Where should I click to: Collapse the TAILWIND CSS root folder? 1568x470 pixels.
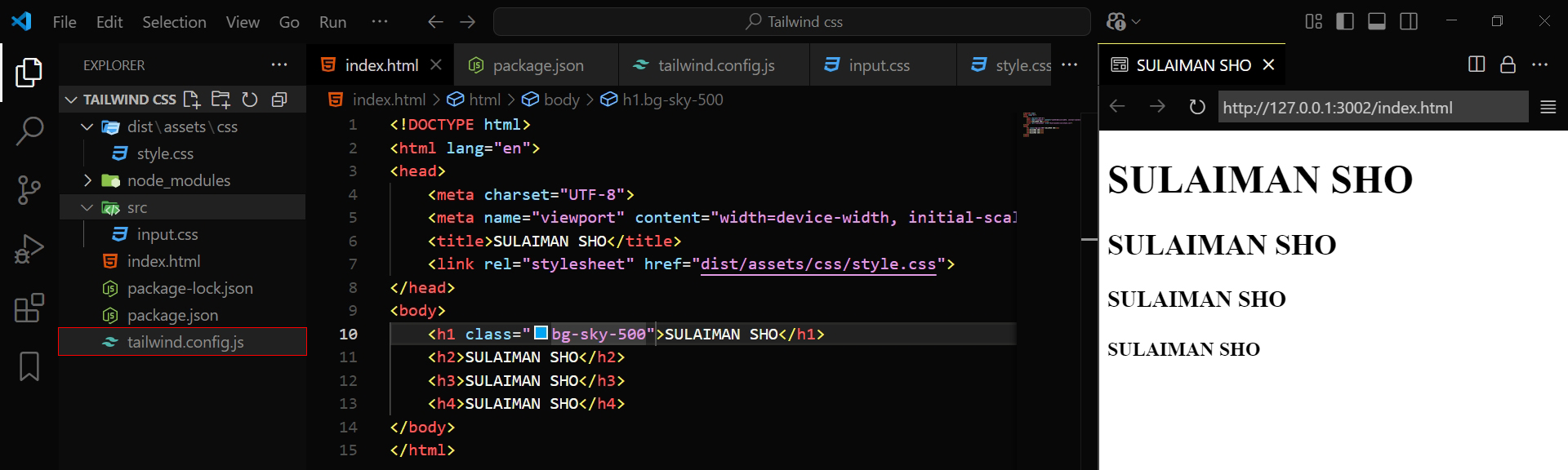coord(71,100)
